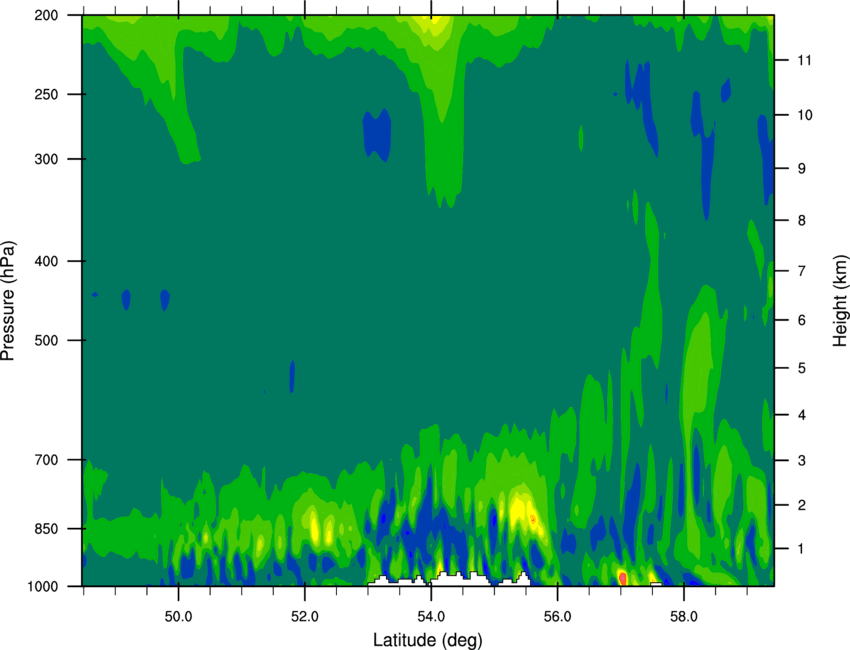Click the 11 km height tick label
Viewport: 850px width, 650px height.
pyautogui.click(x=804, y=60)
